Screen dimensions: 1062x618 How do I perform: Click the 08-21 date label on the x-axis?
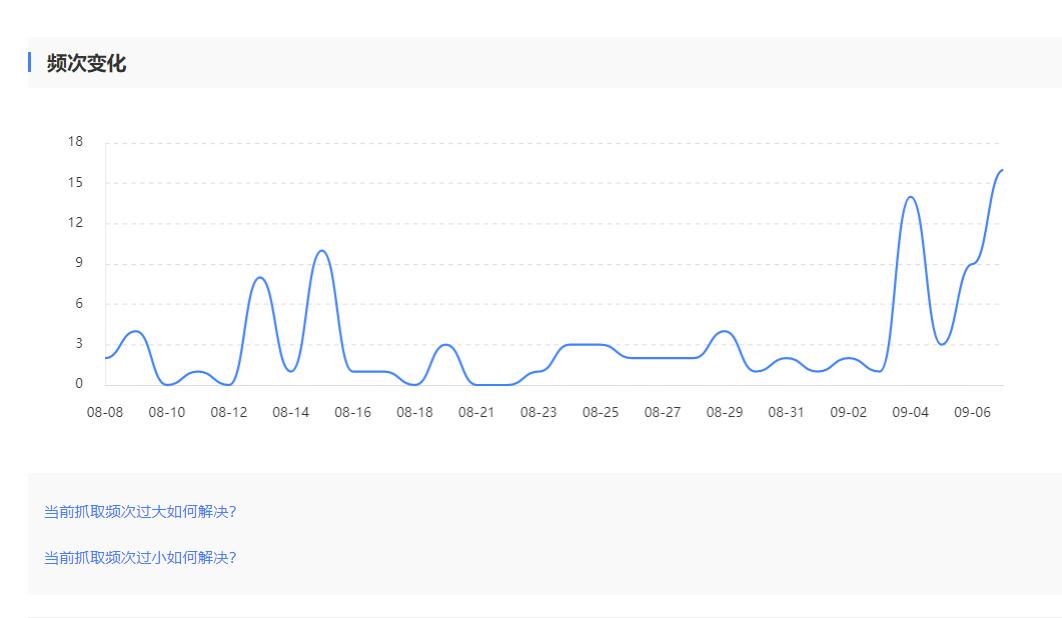[476, 412]
